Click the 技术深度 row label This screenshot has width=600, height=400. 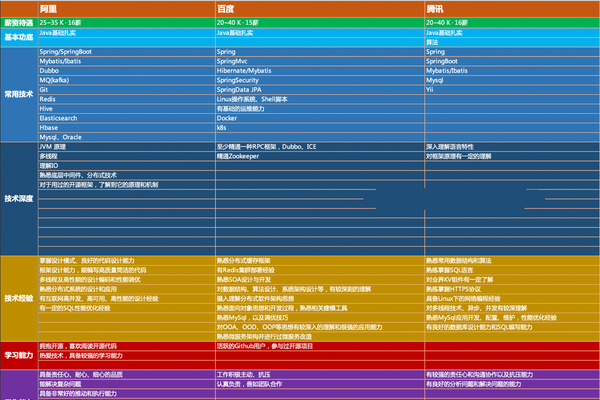(x=19, y=199)
